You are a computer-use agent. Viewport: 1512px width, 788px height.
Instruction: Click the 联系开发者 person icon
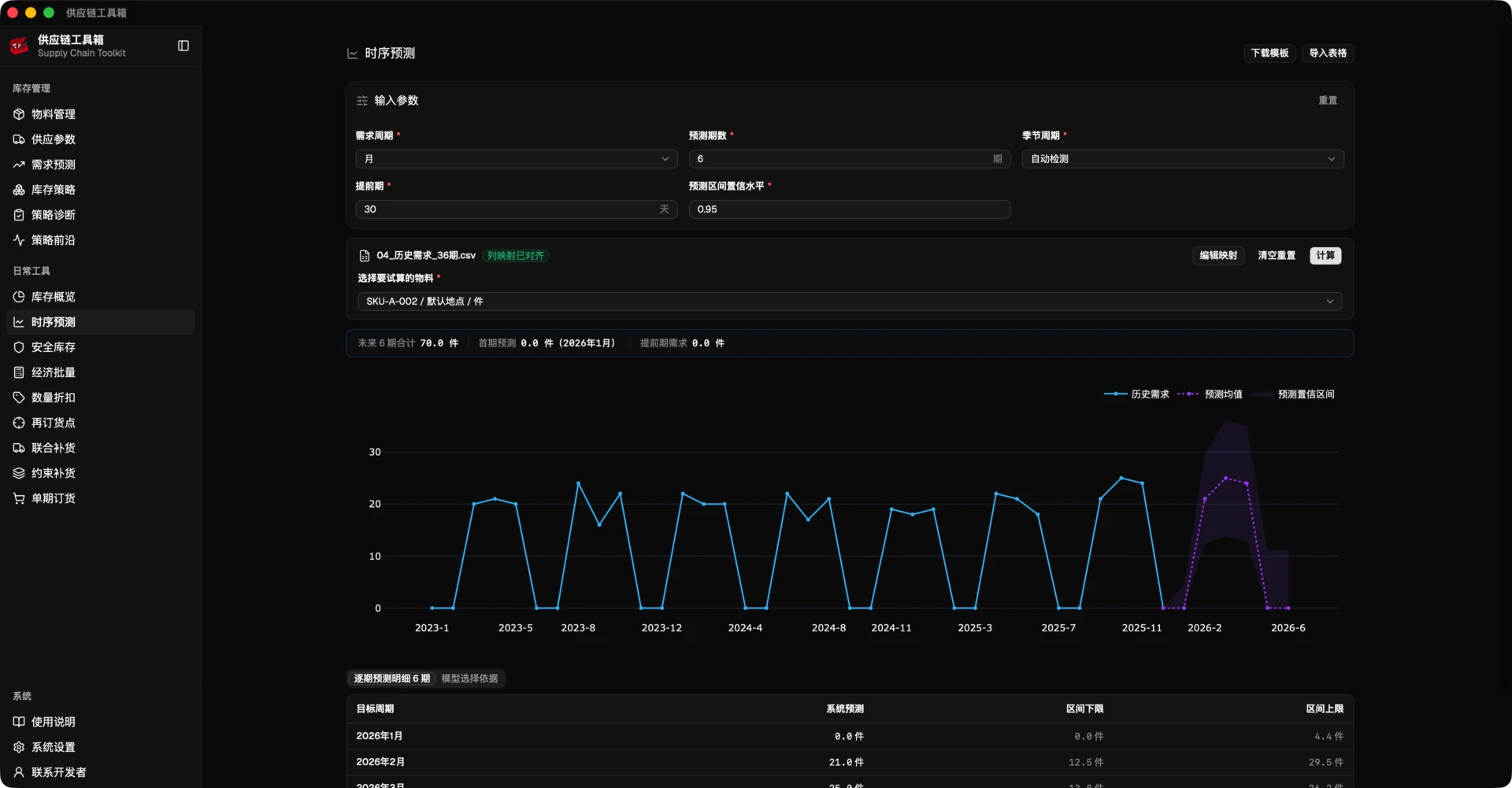(x=19, y=772)
